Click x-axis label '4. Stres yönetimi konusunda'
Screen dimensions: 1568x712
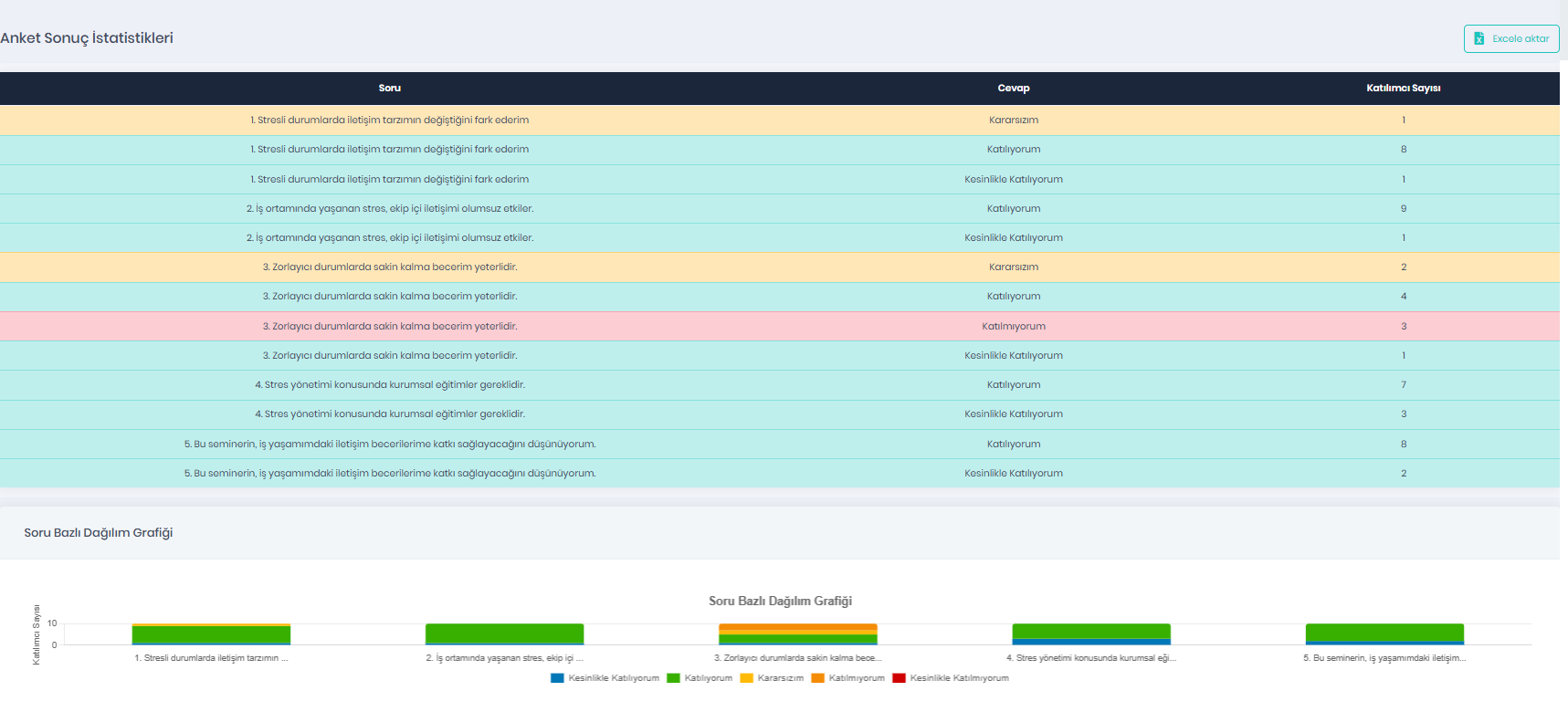1090,658
